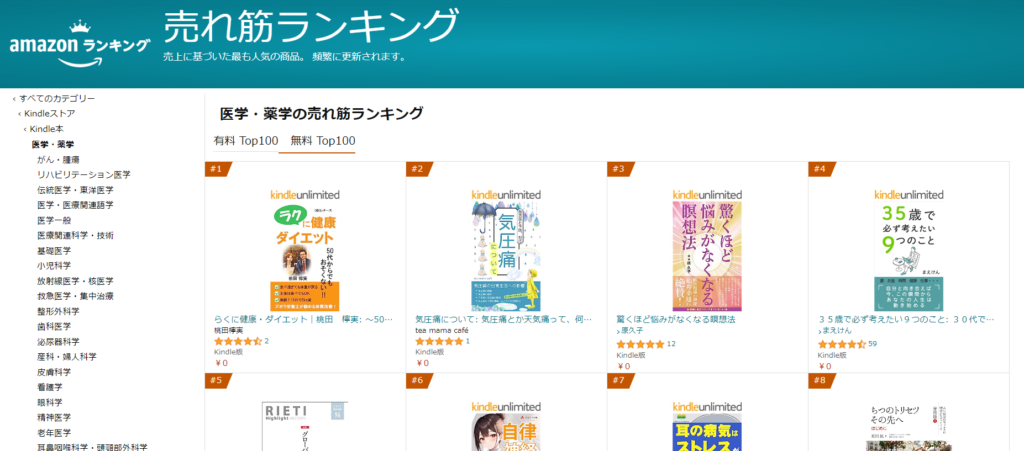Select the 無料 Top100 tab
The width and height of the screenshot is (1024, 451).
tap(323, 140)
